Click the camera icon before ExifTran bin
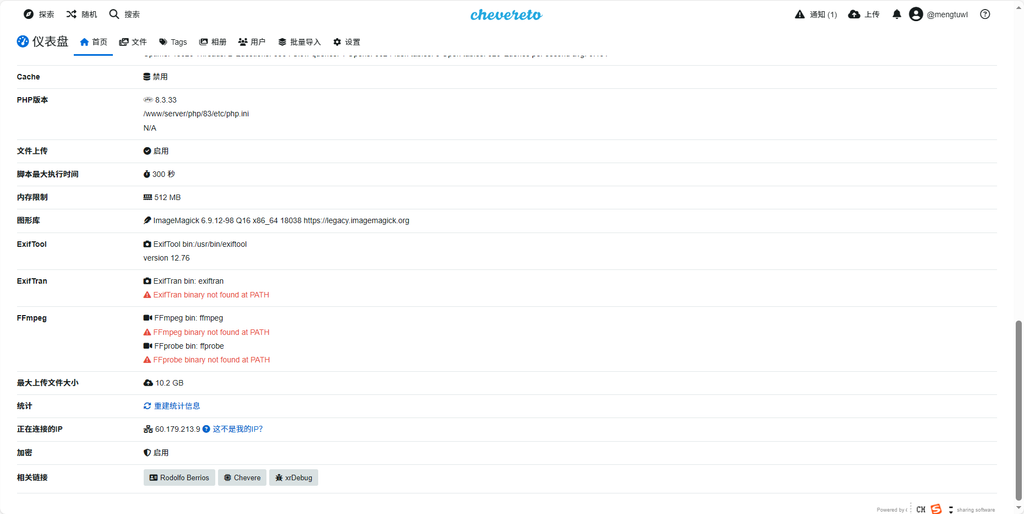The image size is (1024, 514). (147, 281)
